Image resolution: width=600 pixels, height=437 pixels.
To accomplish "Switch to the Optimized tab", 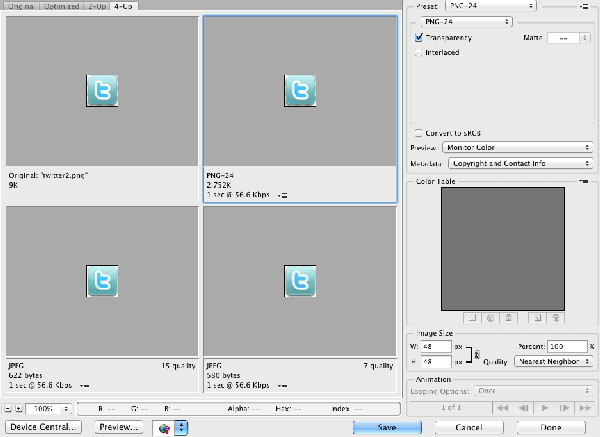I will pos(61,6).
